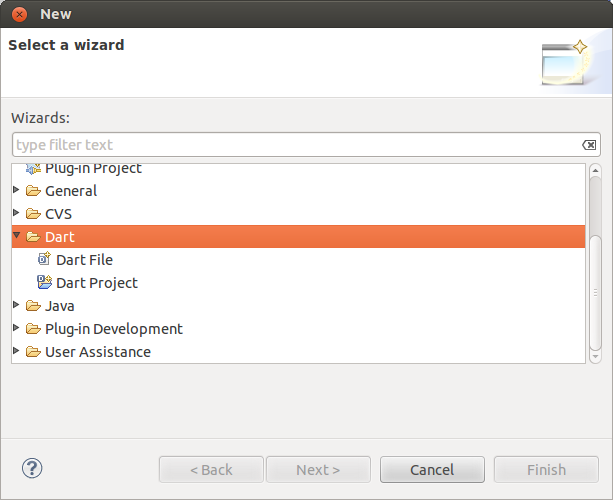
Task: Click the General folder icon
Action: 33,191
